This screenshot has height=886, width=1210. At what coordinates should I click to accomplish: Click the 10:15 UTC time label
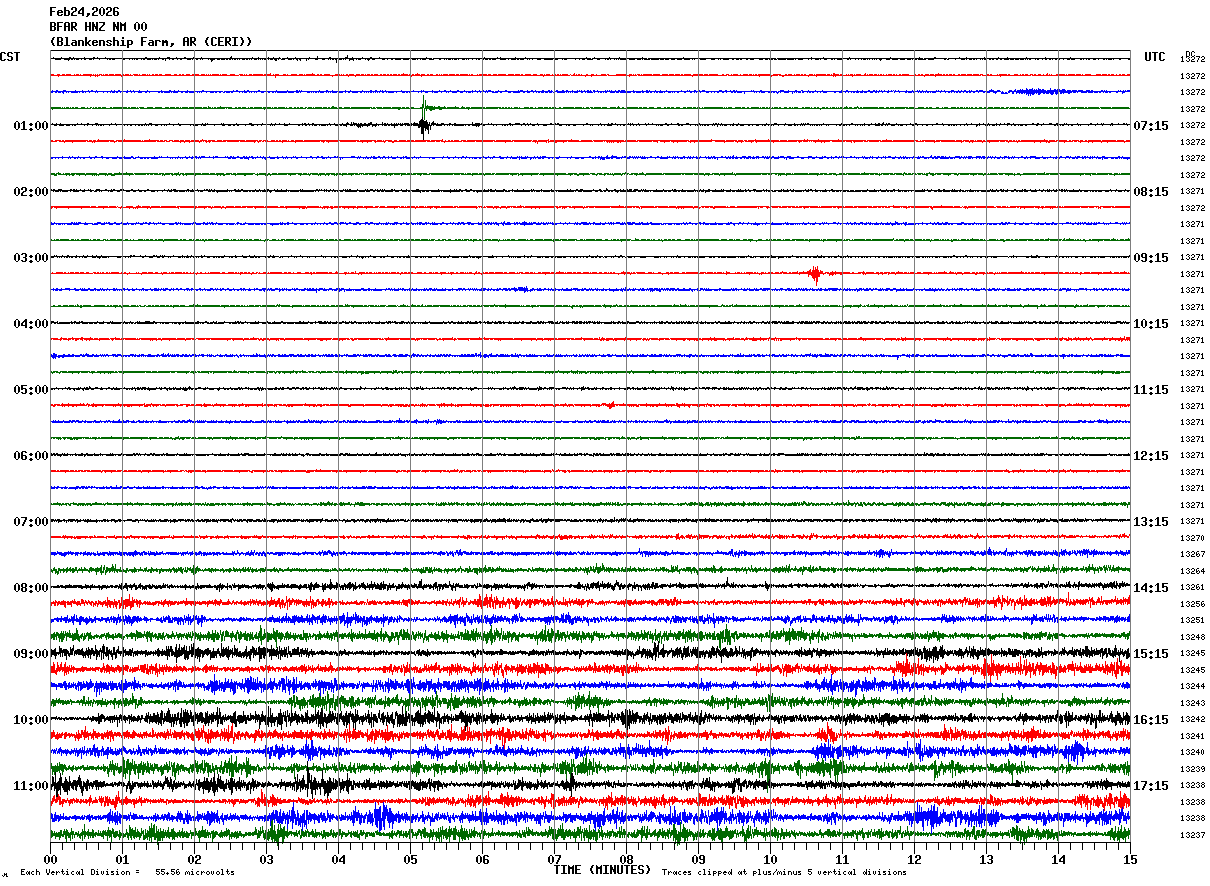(x=1151, y=324)
